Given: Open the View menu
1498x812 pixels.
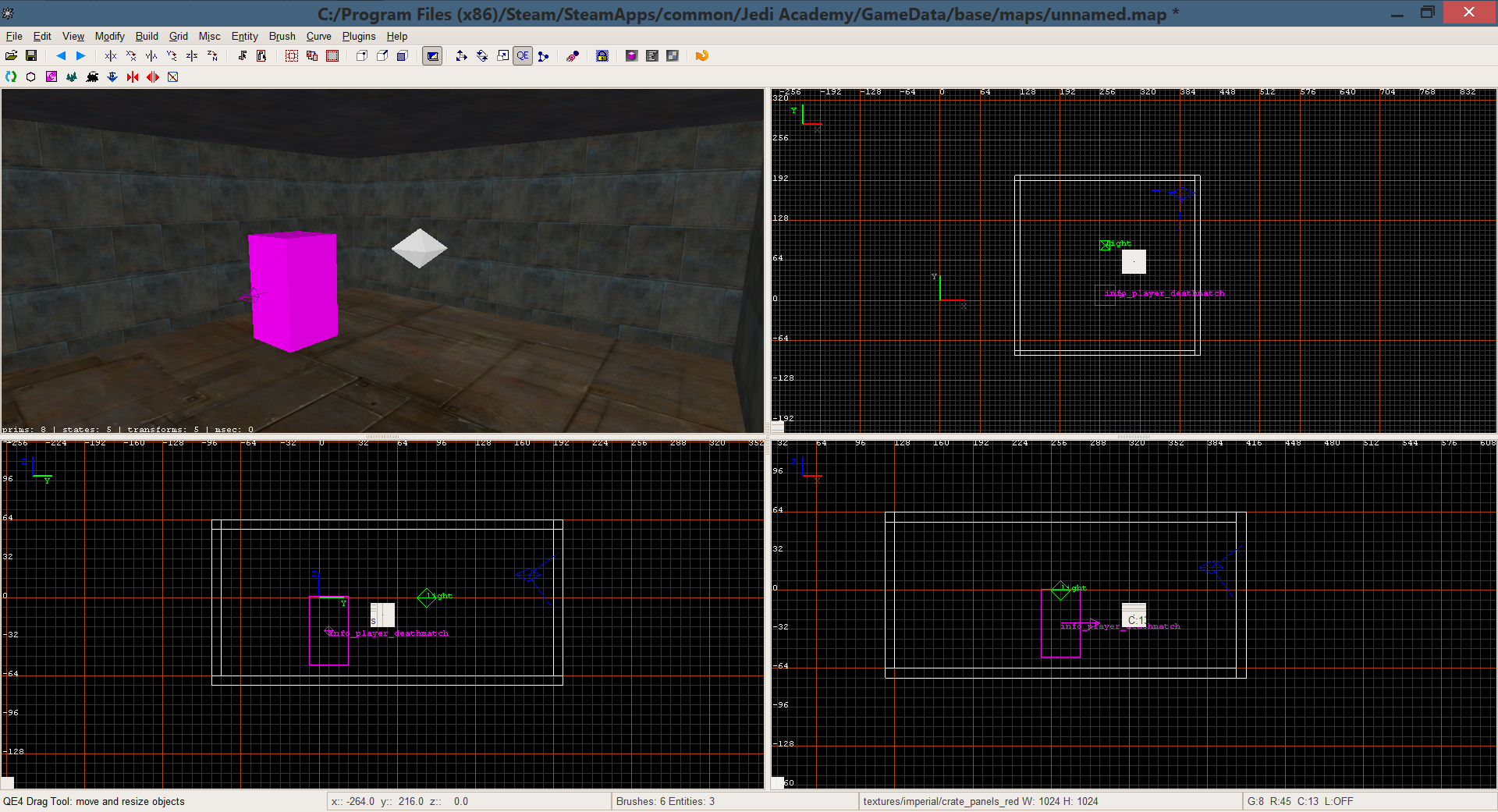Looking at the screenshot, I should [73, 36].
